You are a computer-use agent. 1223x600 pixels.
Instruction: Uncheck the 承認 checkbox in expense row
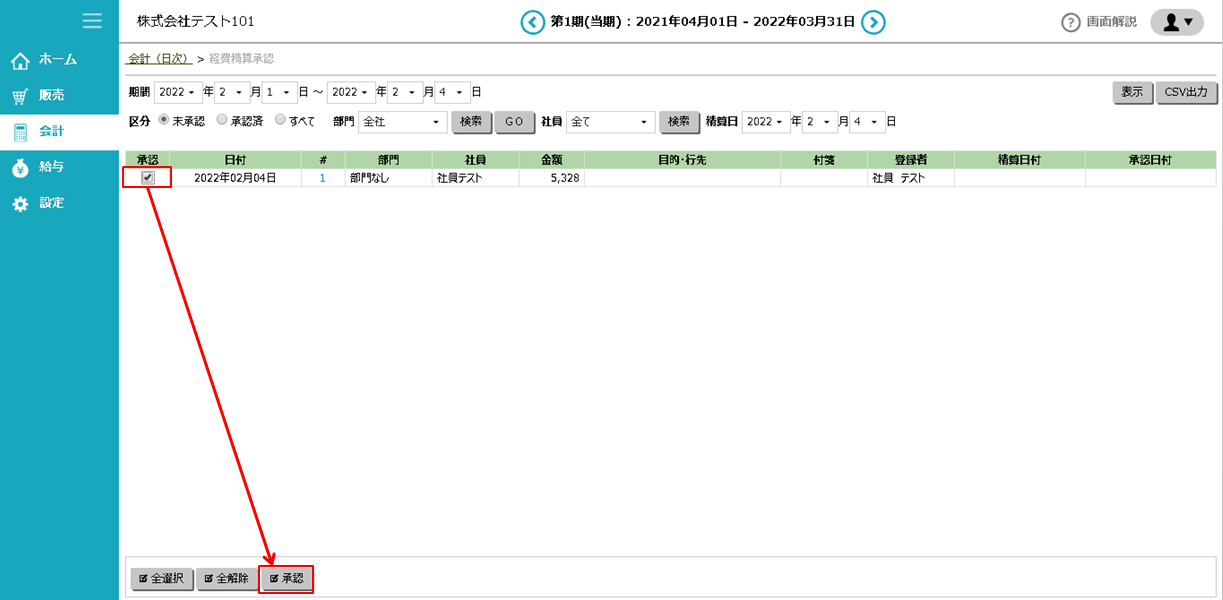click(x=148, y=178)
